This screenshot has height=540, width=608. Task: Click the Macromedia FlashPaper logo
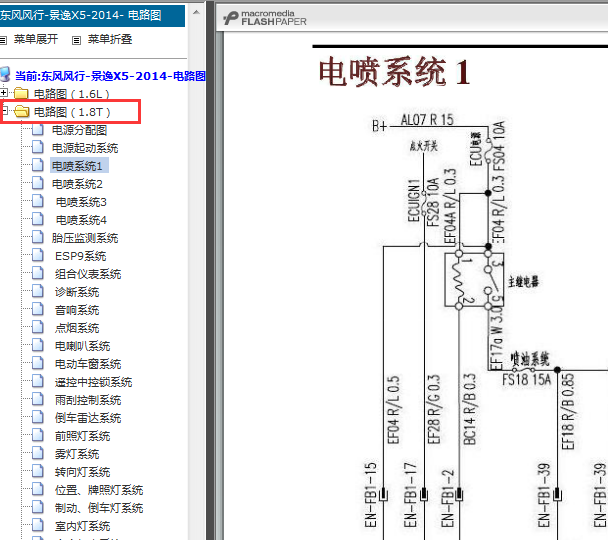[265, 18]
